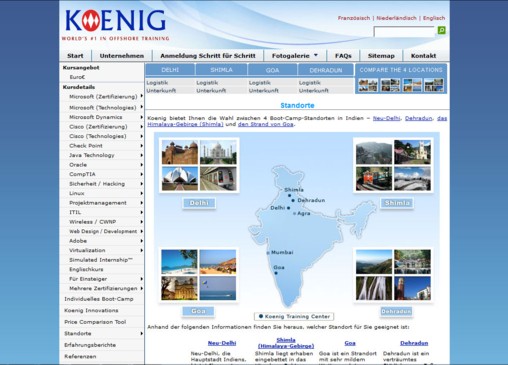Image resolution: width=508 pixels, height=365 pixels.
Task: Open Adobe sidebar item
Action: click(78, 241)
